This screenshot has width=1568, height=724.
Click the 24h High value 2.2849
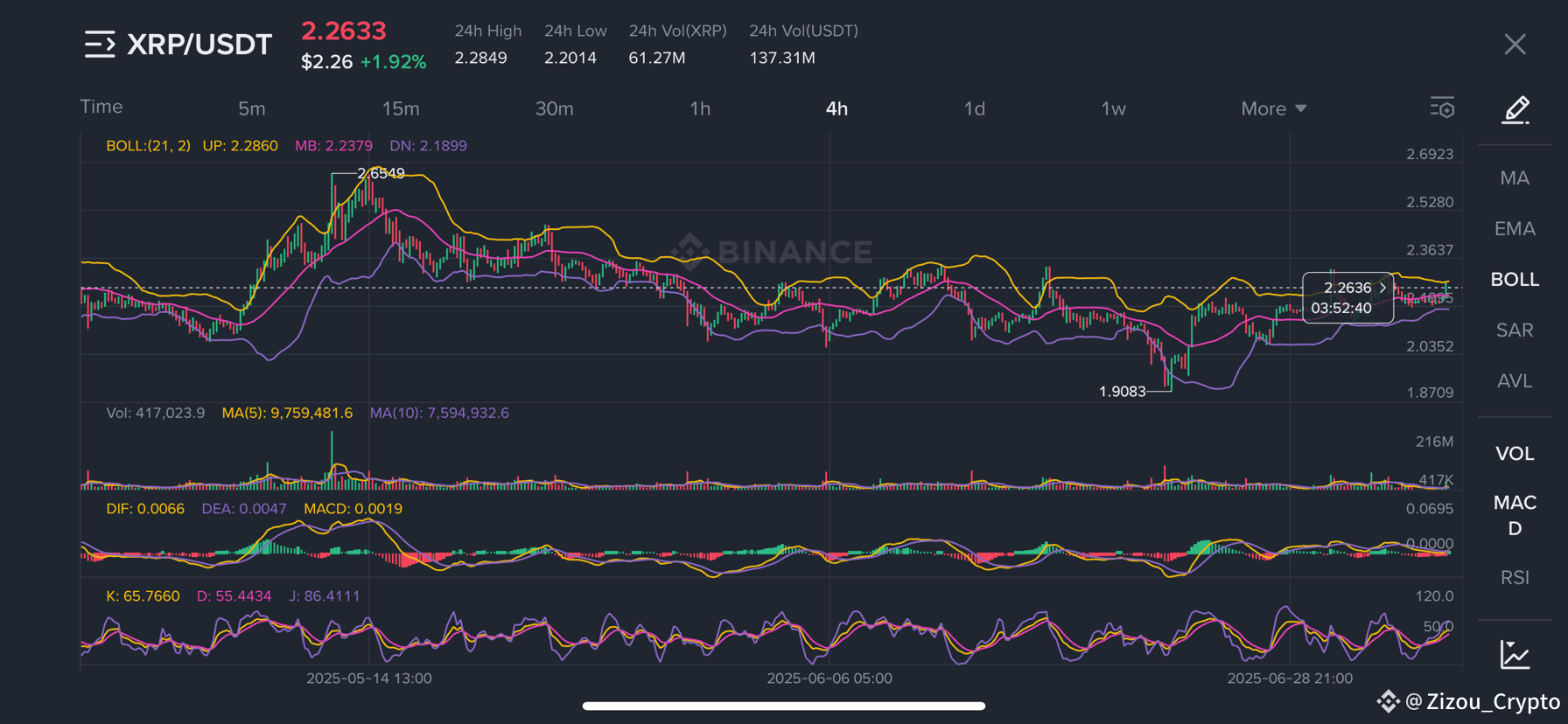(480, 58)
